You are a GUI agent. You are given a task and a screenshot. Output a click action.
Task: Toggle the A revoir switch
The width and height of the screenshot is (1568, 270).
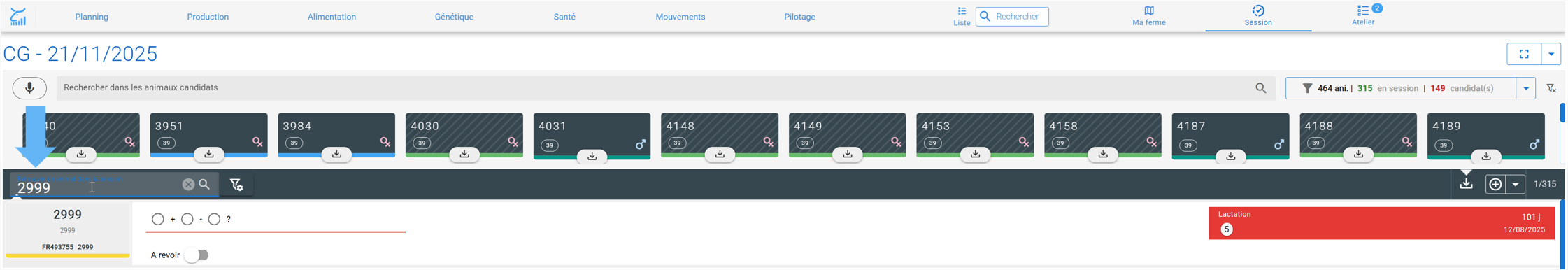197,255
